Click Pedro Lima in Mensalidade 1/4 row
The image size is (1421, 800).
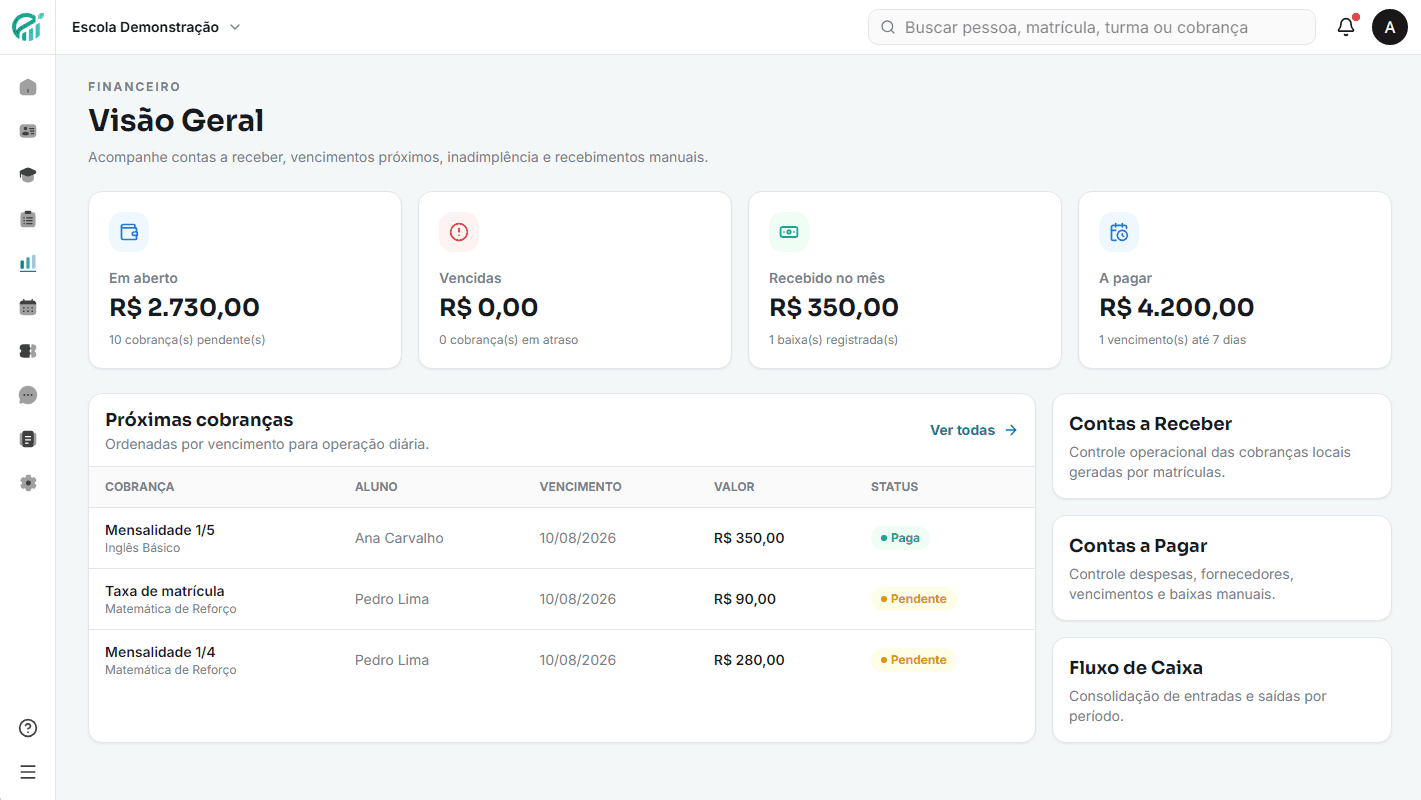pyautogui.click(x=392, y=660)
